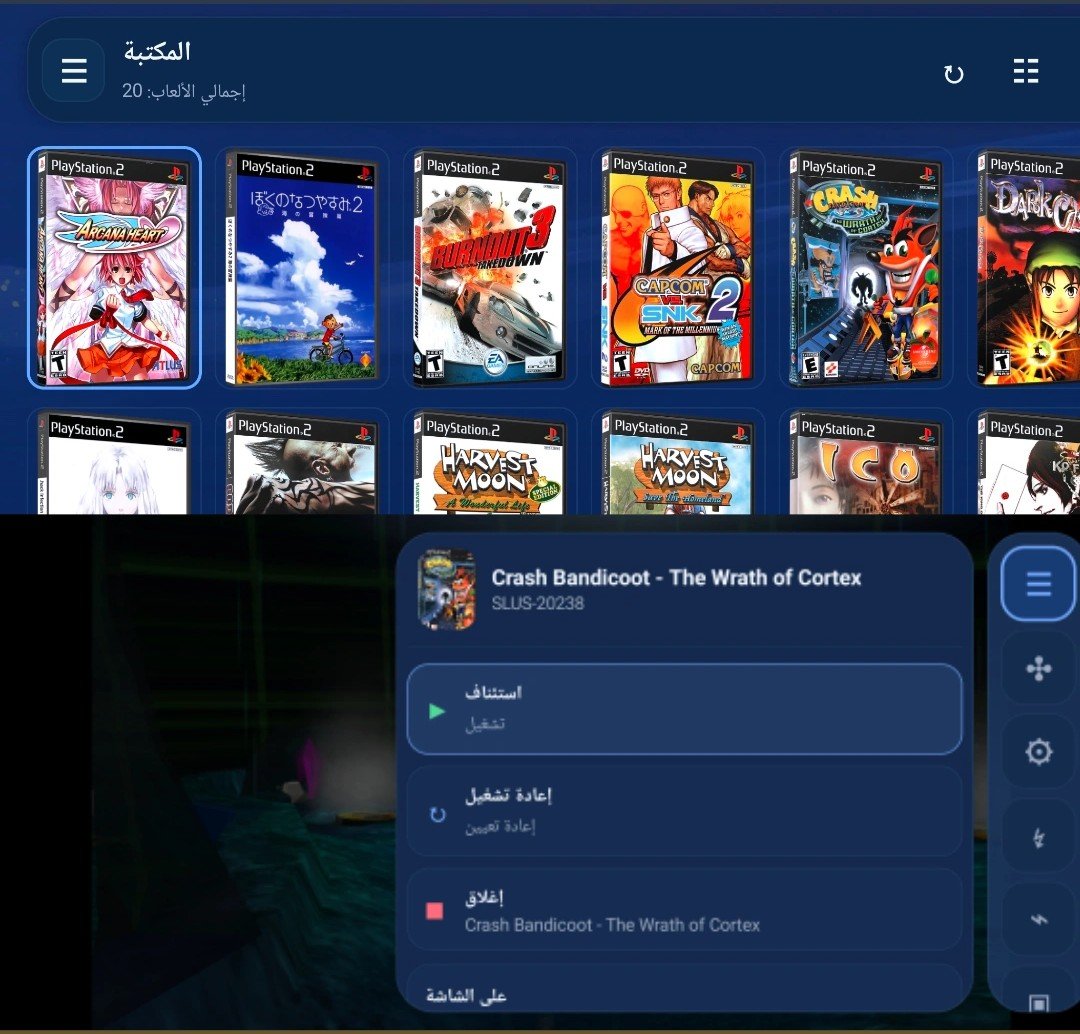Click the green play triangle icon
This screenshot has height=1034, width=1080.
point(437,711)
